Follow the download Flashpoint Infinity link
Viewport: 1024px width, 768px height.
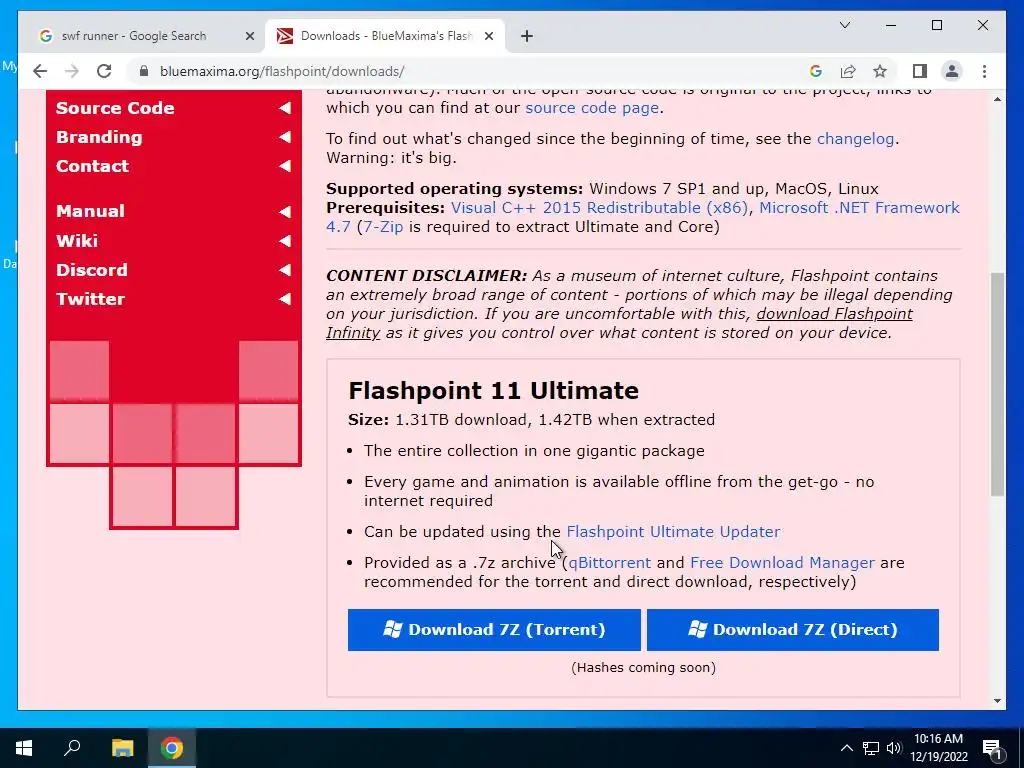click(x=834, y=313)
